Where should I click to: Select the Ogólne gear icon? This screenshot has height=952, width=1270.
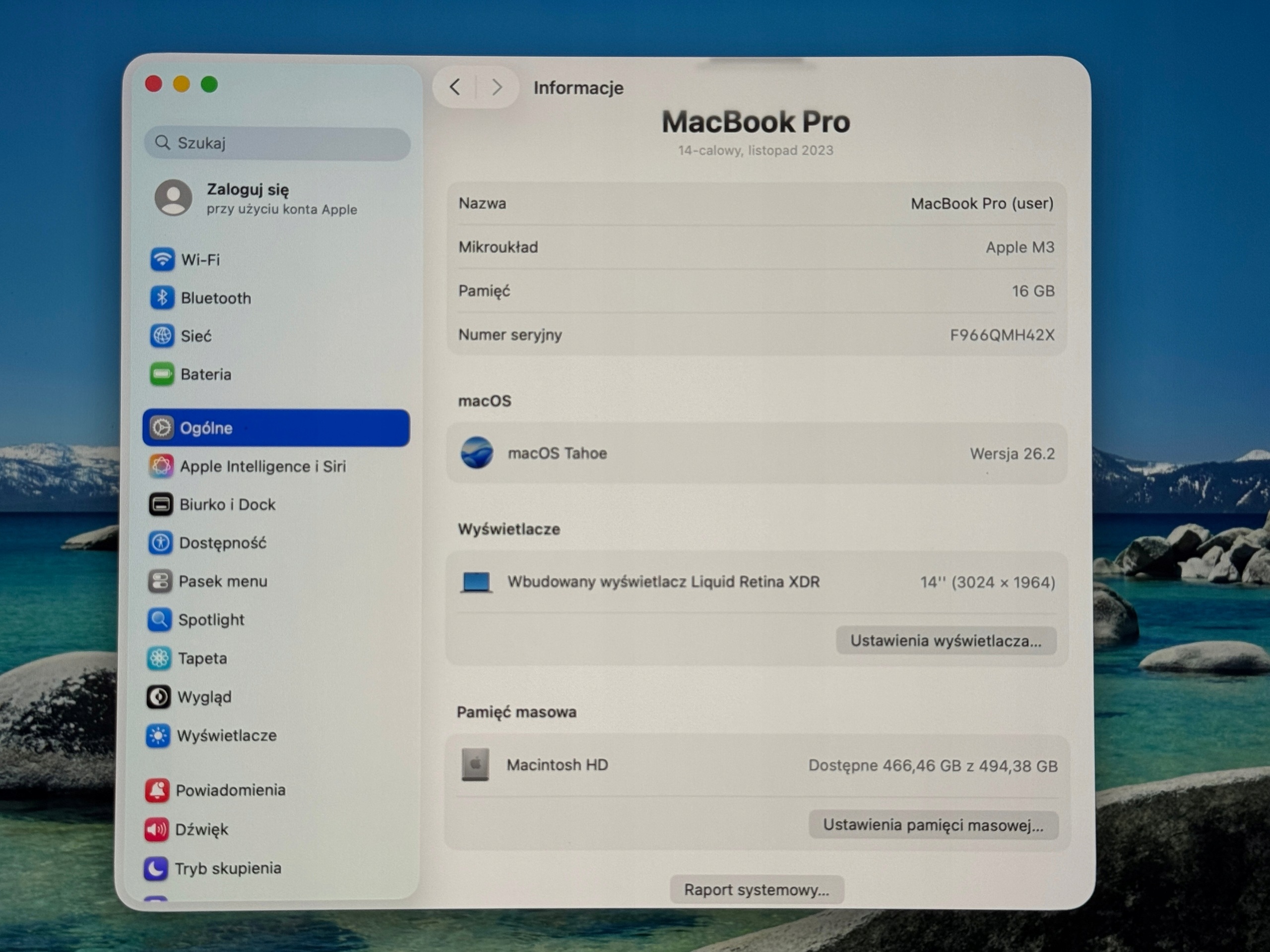click(161, 427)
